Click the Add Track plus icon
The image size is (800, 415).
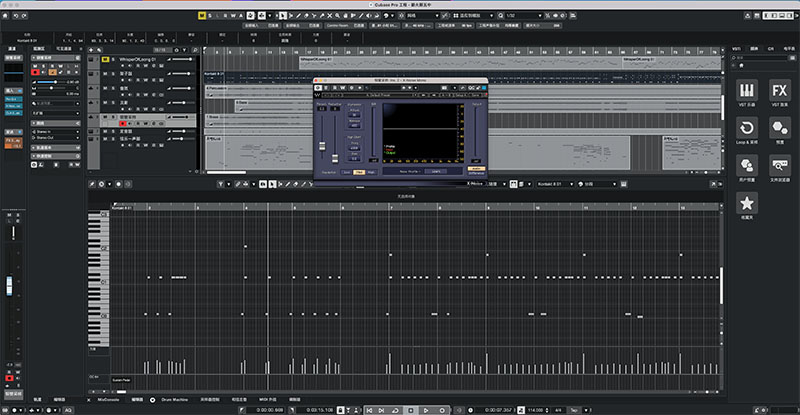click(x=91, y=50)
